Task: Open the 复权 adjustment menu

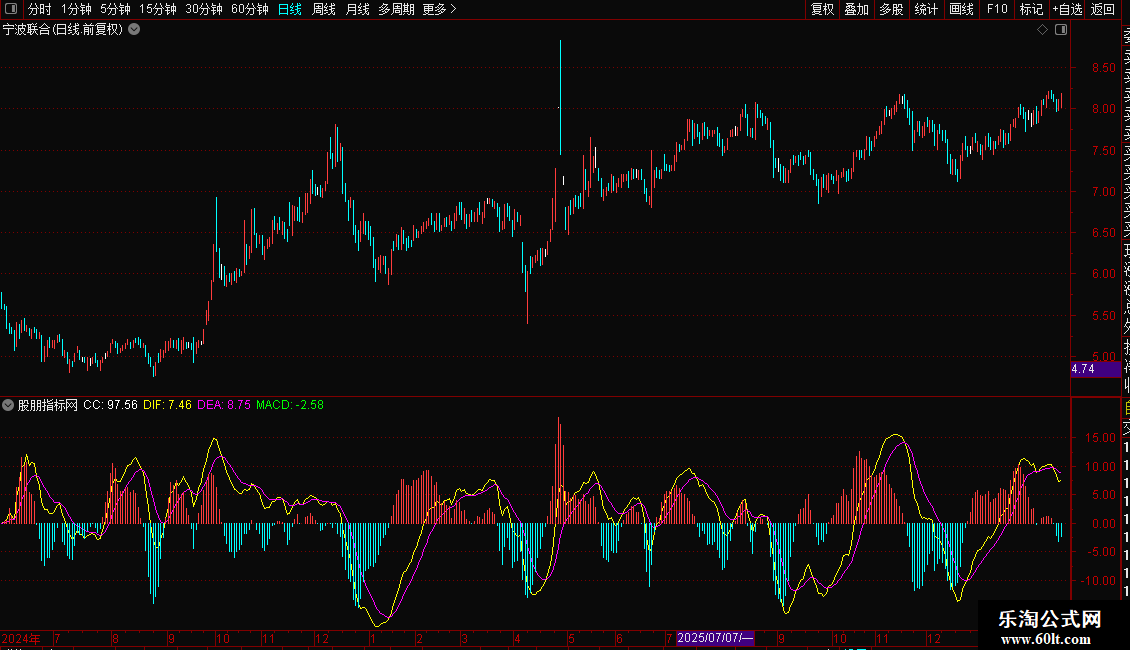Action: (x=822, y=9)
